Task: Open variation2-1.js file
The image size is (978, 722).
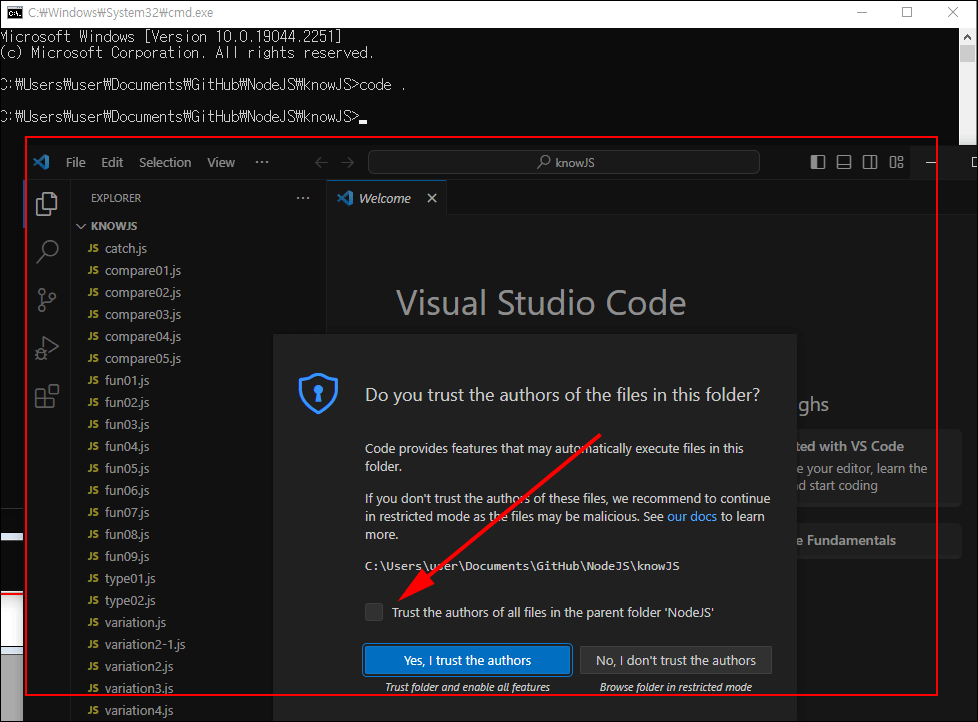Action: (x=145, y=644)
